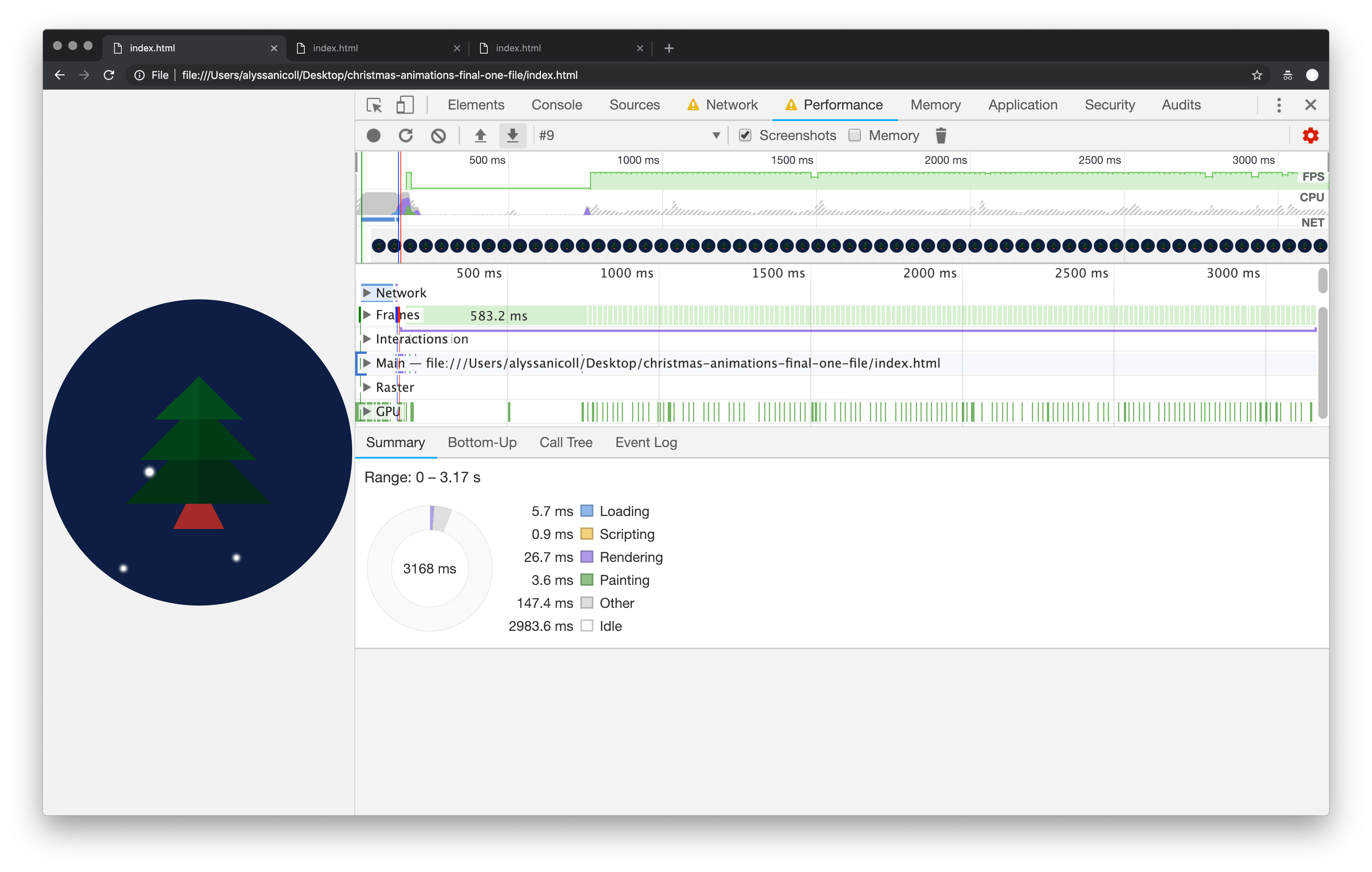The image size is (1372, 872).
Task: Click the clear recording button
Action: (x=438, y=136)
